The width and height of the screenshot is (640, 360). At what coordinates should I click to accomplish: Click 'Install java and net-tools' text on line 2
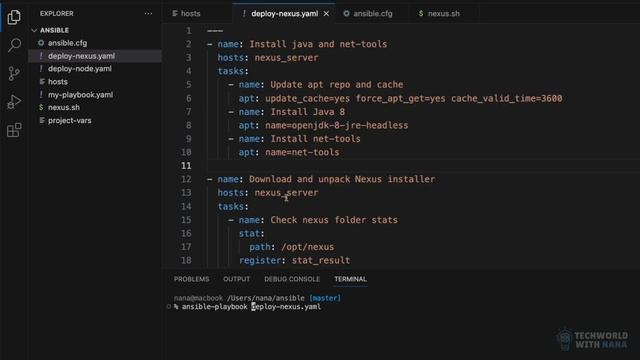coord(318,44)
